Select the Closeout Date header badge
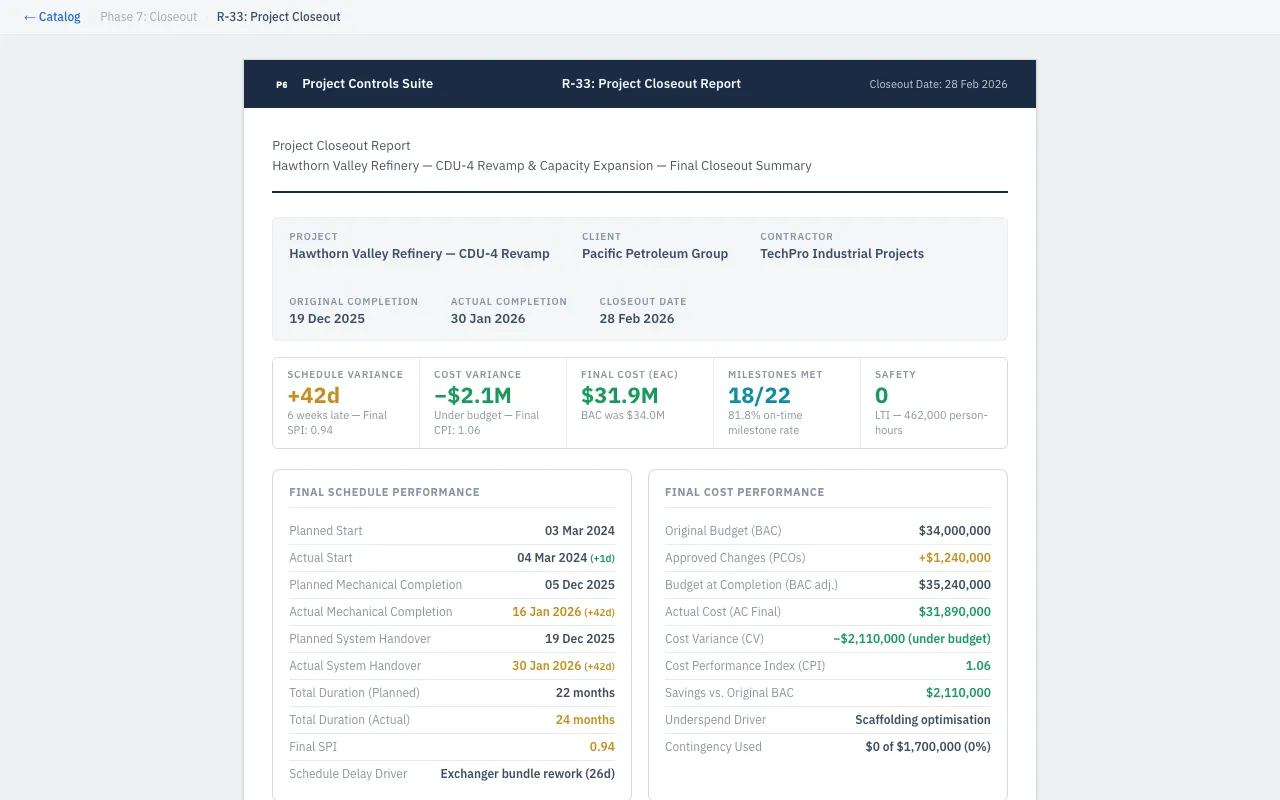 pyautogui.click(x=938, y=84)
